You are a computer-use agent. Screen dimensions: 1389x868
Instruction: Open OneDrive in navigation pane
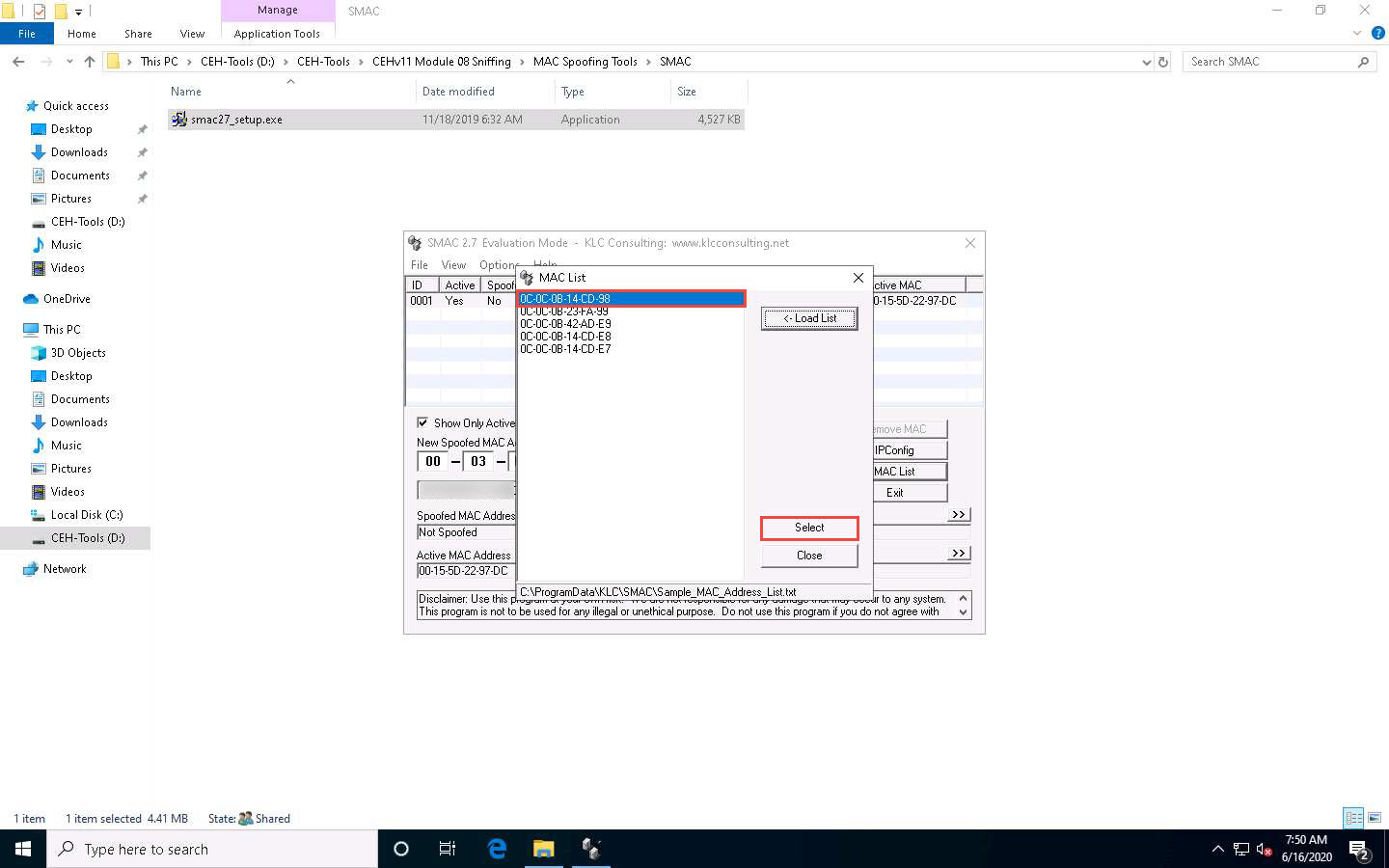(67, 299)
